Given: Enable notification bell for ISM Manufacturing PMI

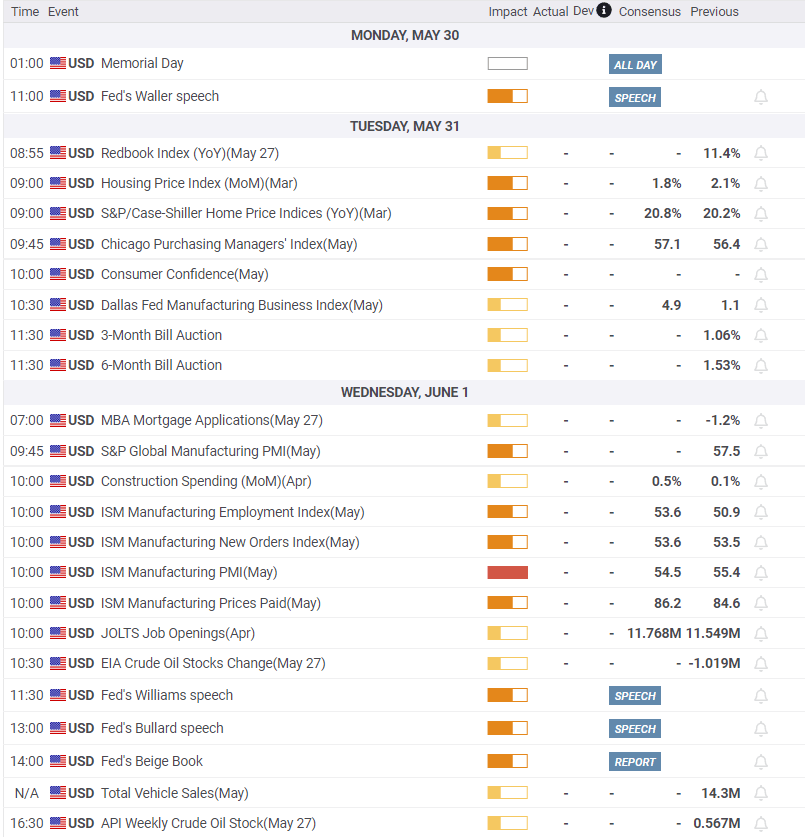Looking at the screenshot, I should (x=761, y=573).
